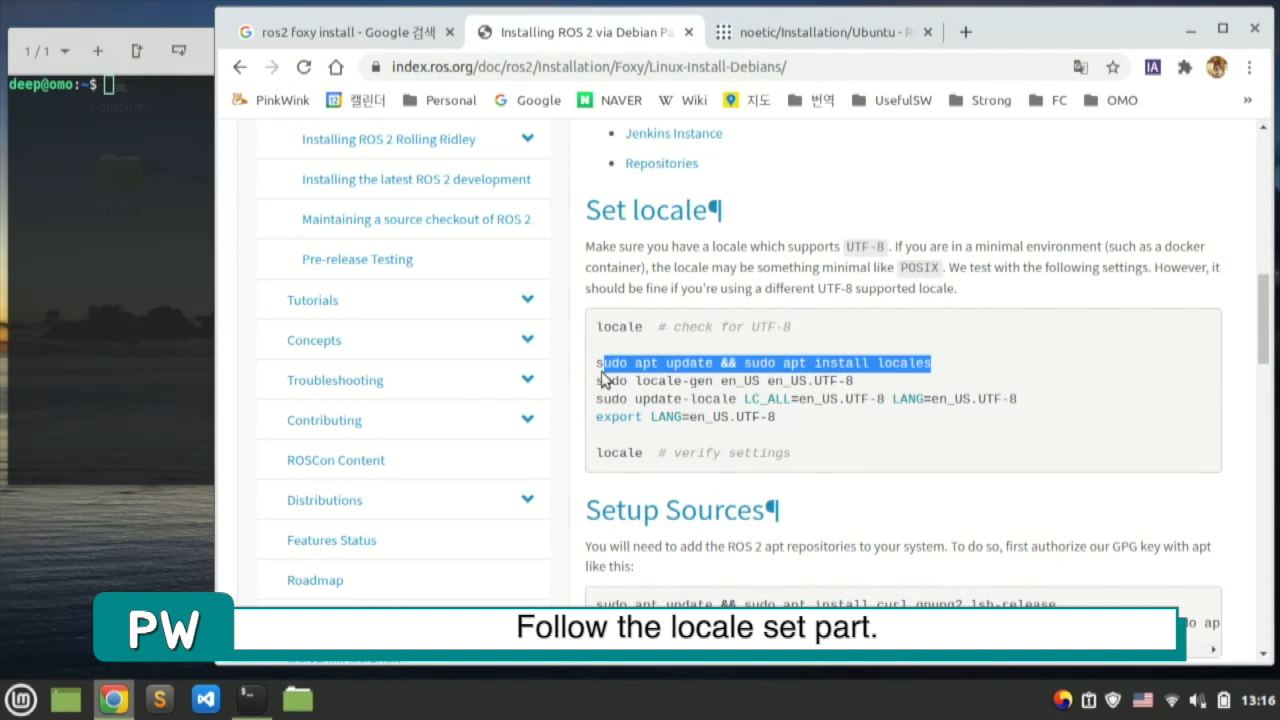Open the PinkWink bookmark
The width and height of the screenshot is (1280, 720).
(271, 100)
